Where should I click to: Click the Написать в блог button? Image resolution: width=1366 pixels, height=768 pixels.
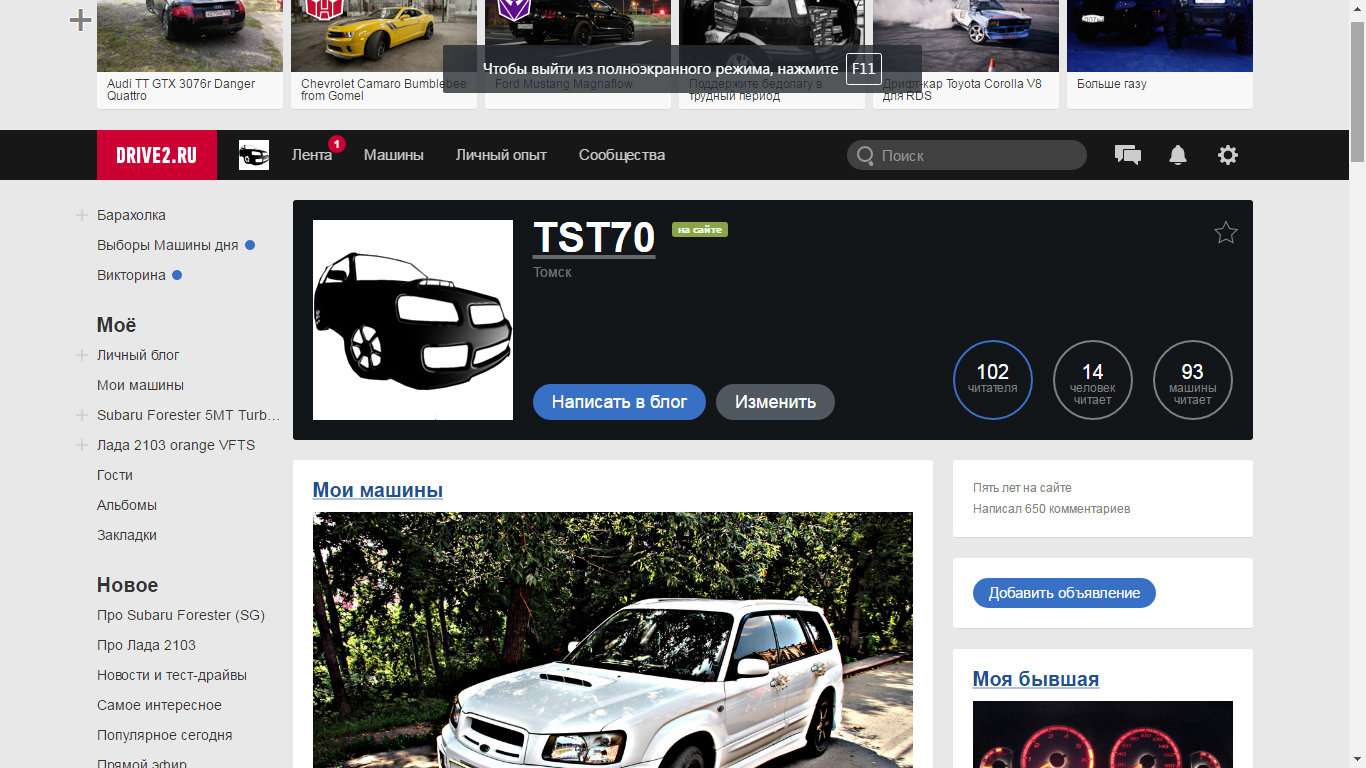click(619, 402)
